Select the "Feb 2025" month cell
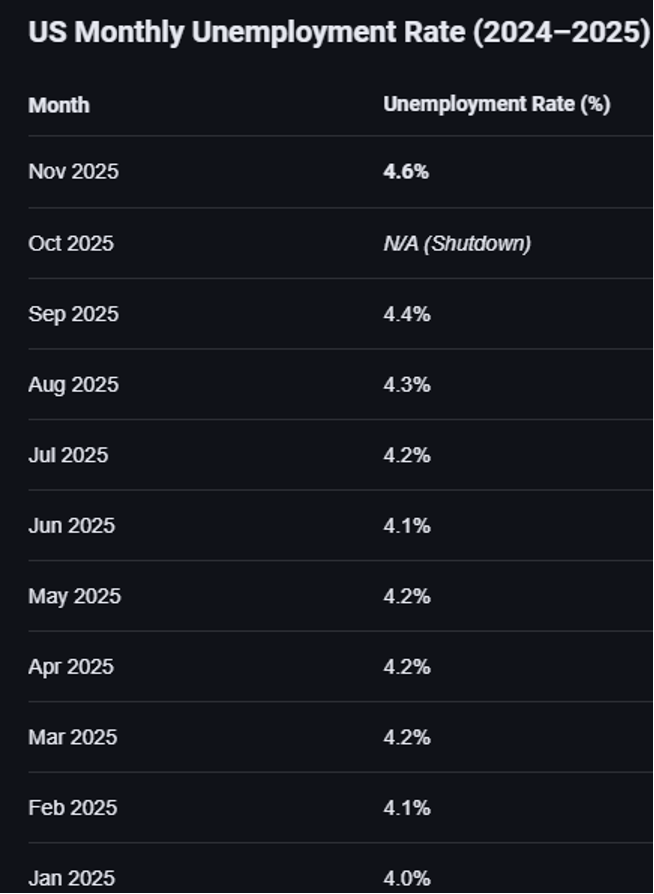This screenshot has height=894, width=654. pos(72,808)
